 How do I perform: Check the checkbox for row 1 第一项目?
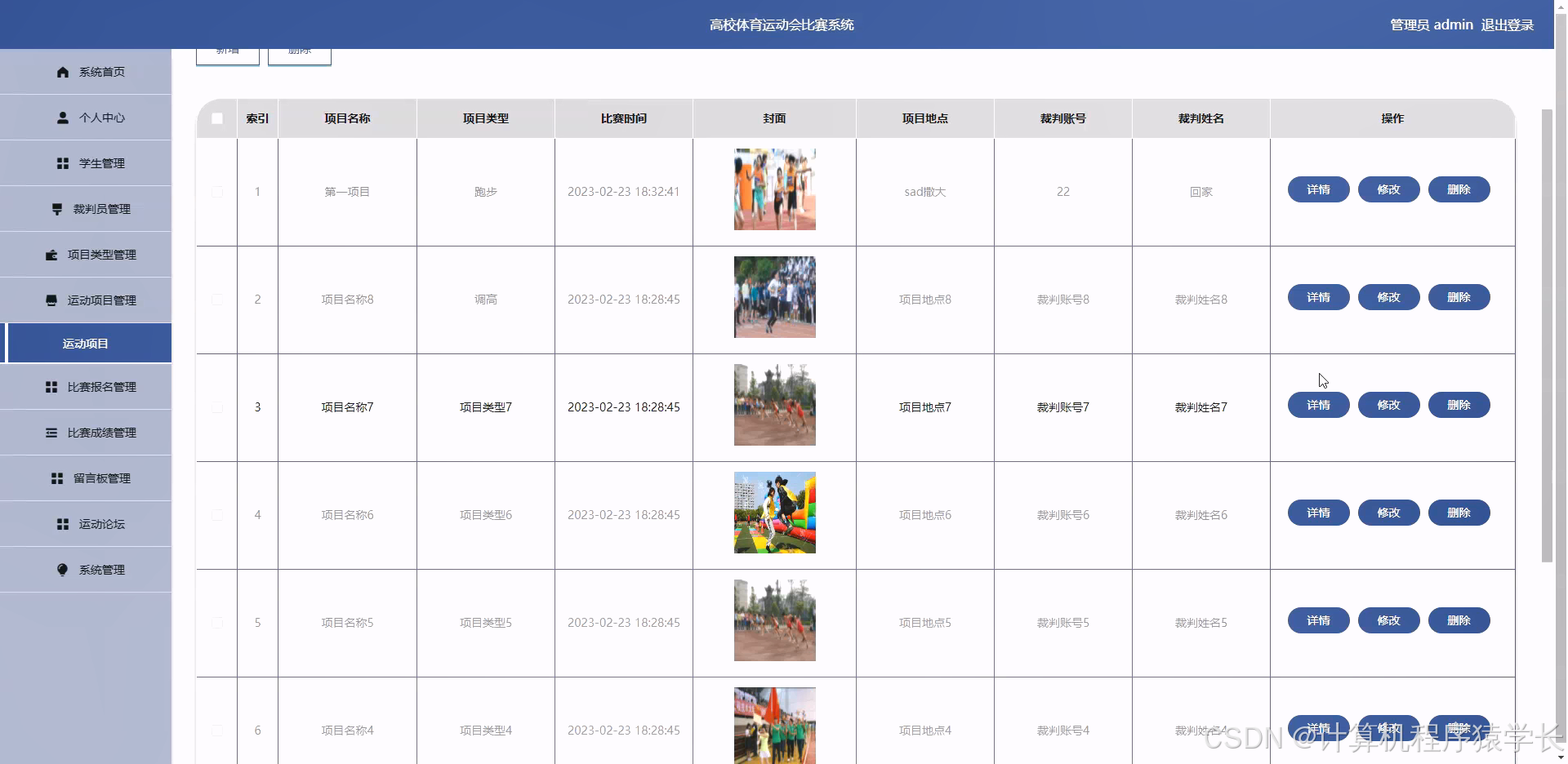tap(217, 192)
